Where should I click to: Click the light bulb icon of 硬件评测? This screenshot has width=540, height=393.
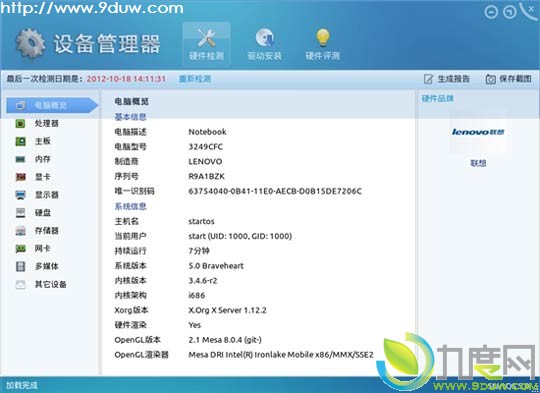coord(323,38)
